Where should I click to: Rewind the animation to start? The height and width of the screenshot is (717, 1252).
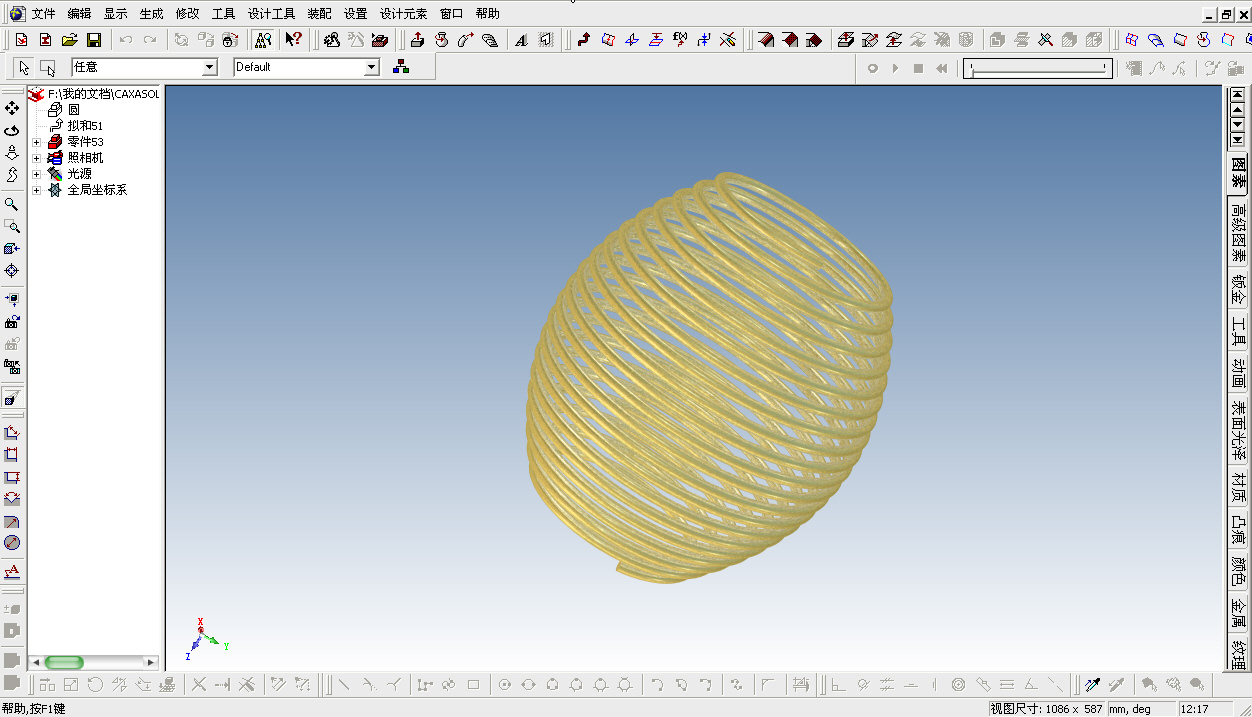coord(941,68)
